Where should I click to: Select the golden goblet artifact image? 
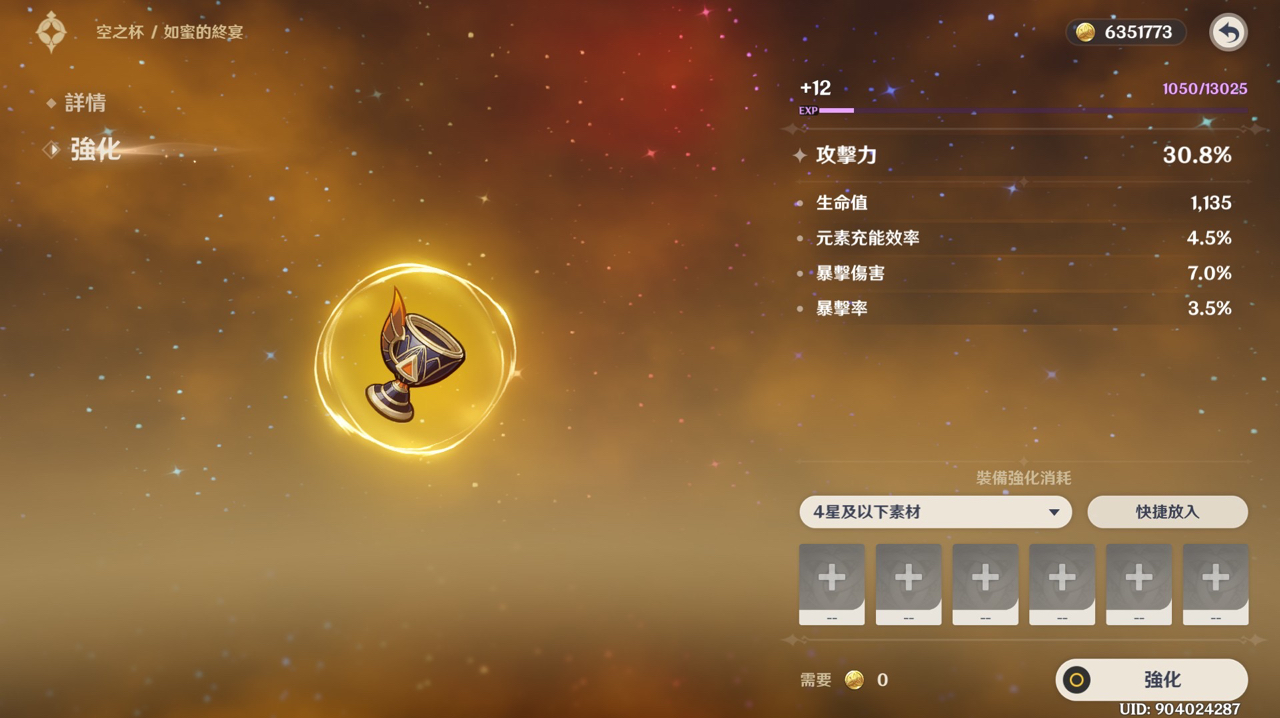(414, 356)
